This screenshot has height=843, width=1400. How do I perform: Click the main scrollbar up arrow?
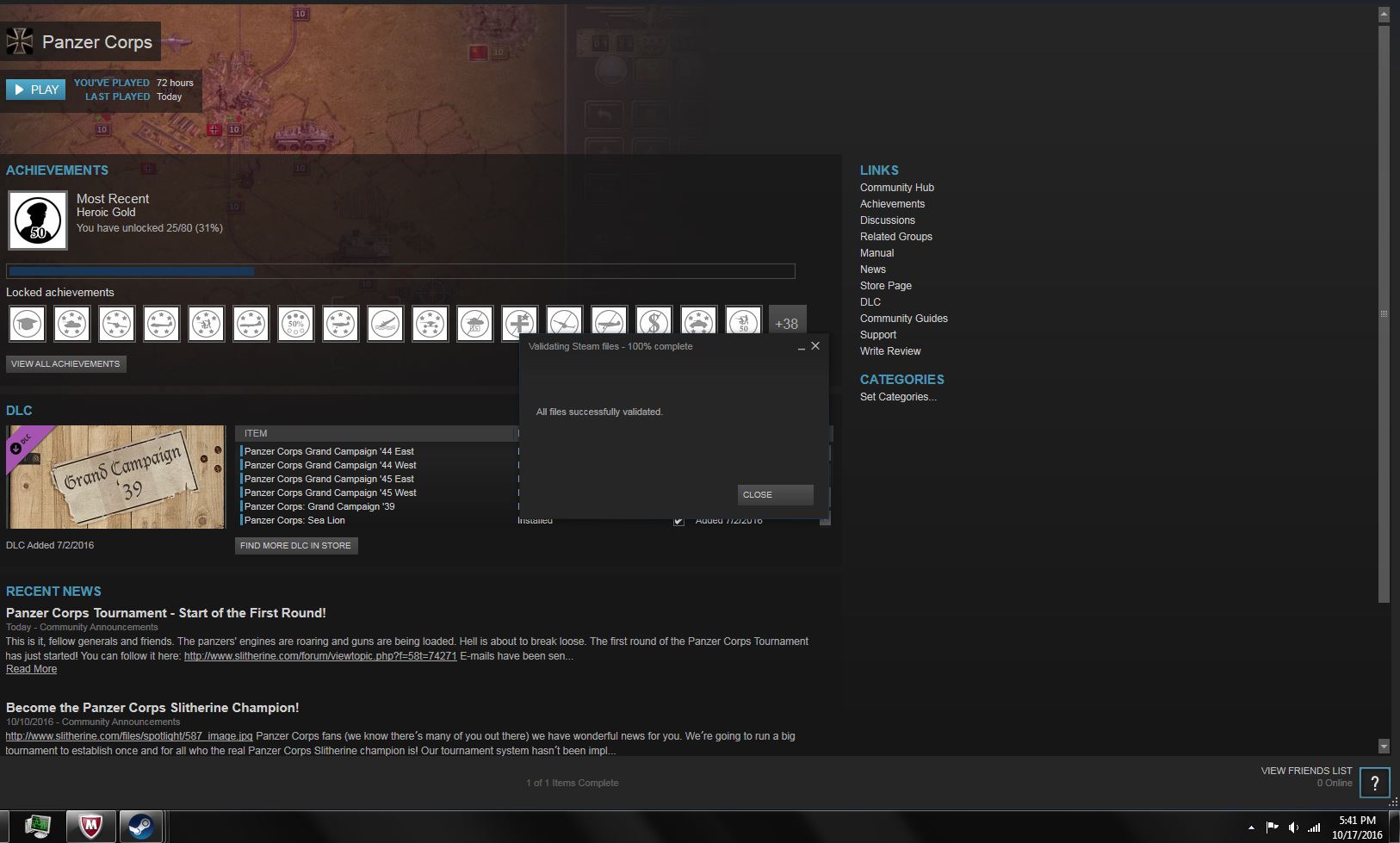[1384, 15]
